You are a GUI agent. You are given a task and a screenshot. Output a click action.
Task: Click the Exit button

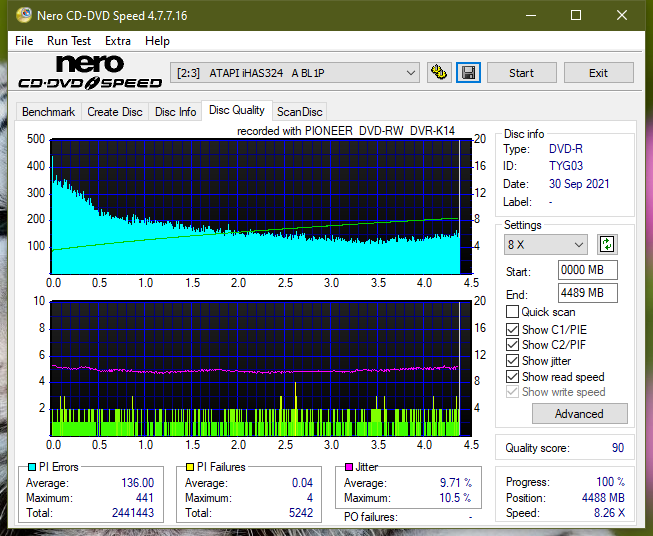598,73
